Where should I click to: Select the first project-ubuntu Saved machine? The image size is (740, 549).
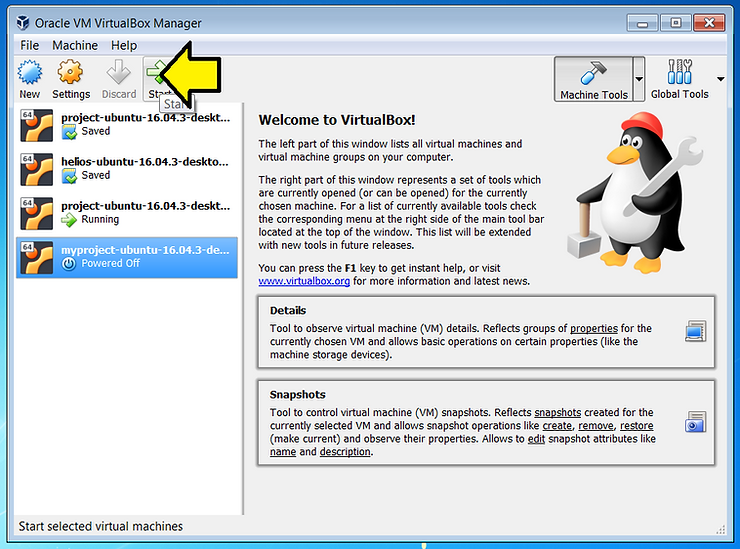(x=127, y=125)
